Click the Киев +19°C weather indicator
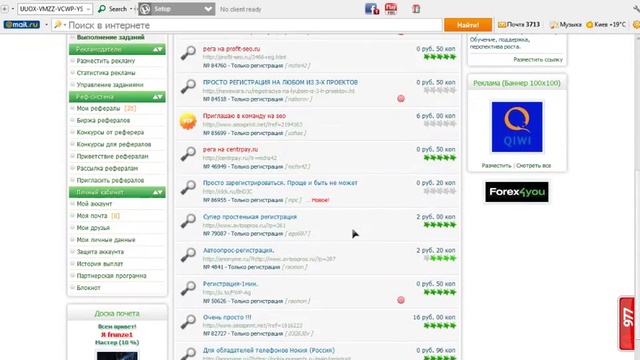The image size is (640, 360). click(x=606, y=24)
